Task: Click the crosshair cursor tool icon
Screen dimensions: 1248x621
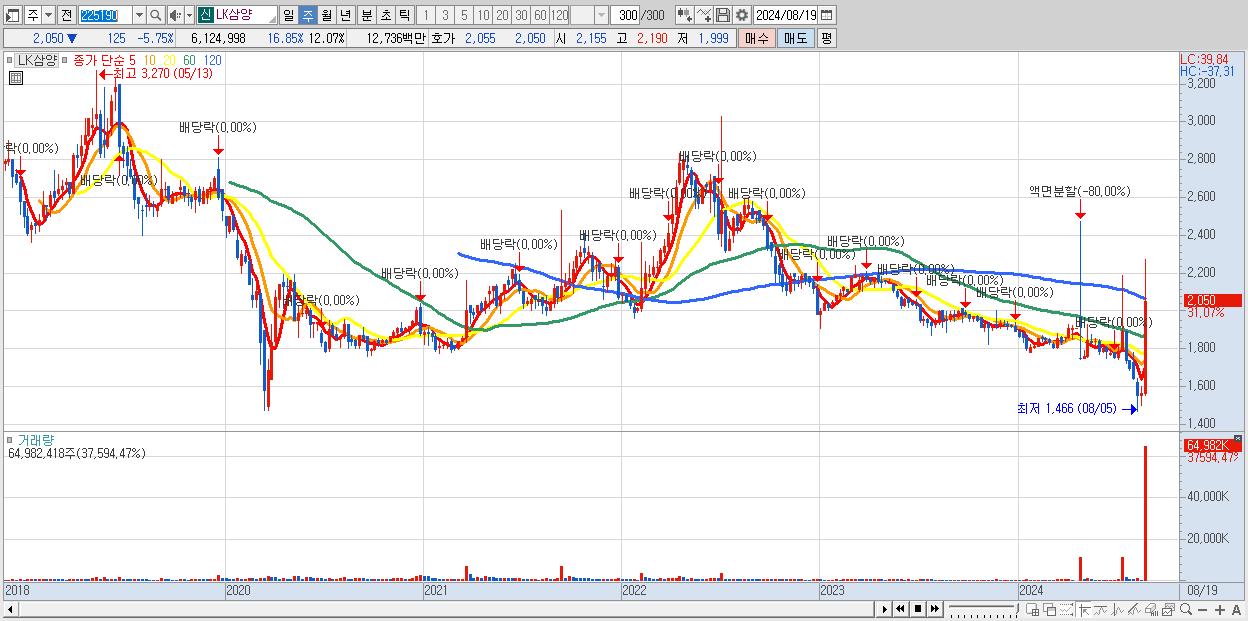Action: pyautogui.click(x=1084, y=610)
